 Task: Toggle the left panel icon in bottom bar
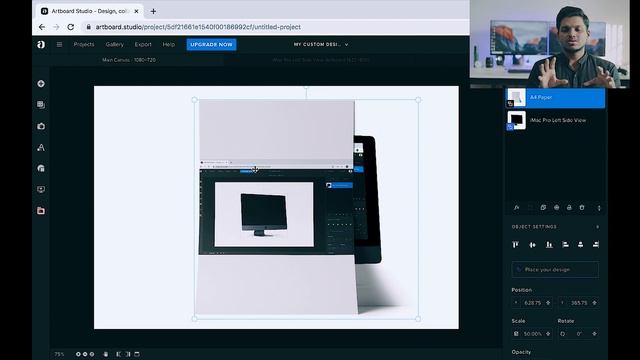pos(118,354)
